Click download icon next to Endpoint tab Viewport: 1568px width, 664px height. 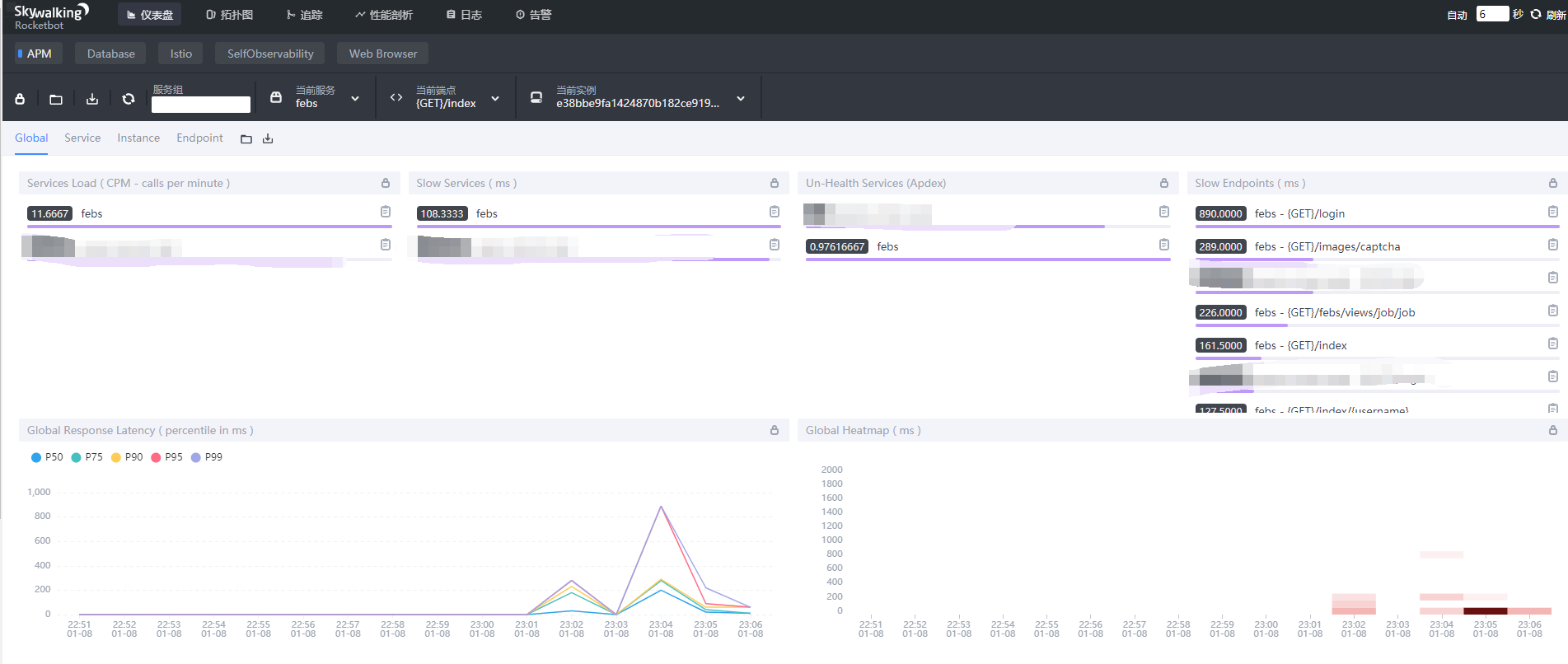click(x=268, y=139)
